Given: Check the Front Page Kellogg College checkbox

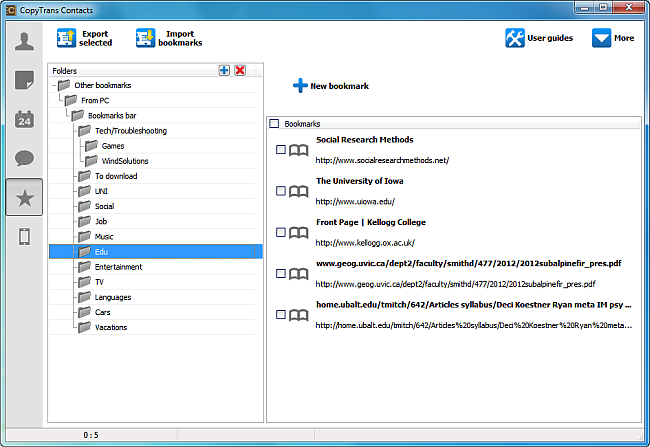Looking at the screenshot, I should click(x=281, y=232).
